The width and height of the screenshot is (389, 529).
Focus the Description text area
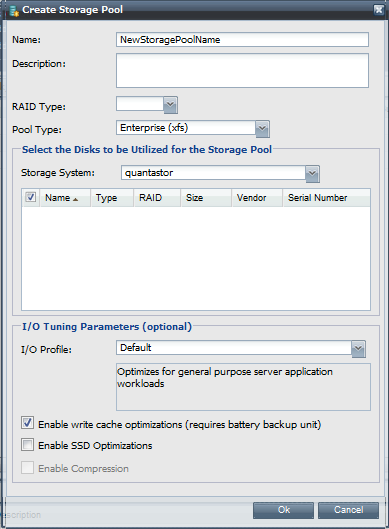(x=242, y=71)
